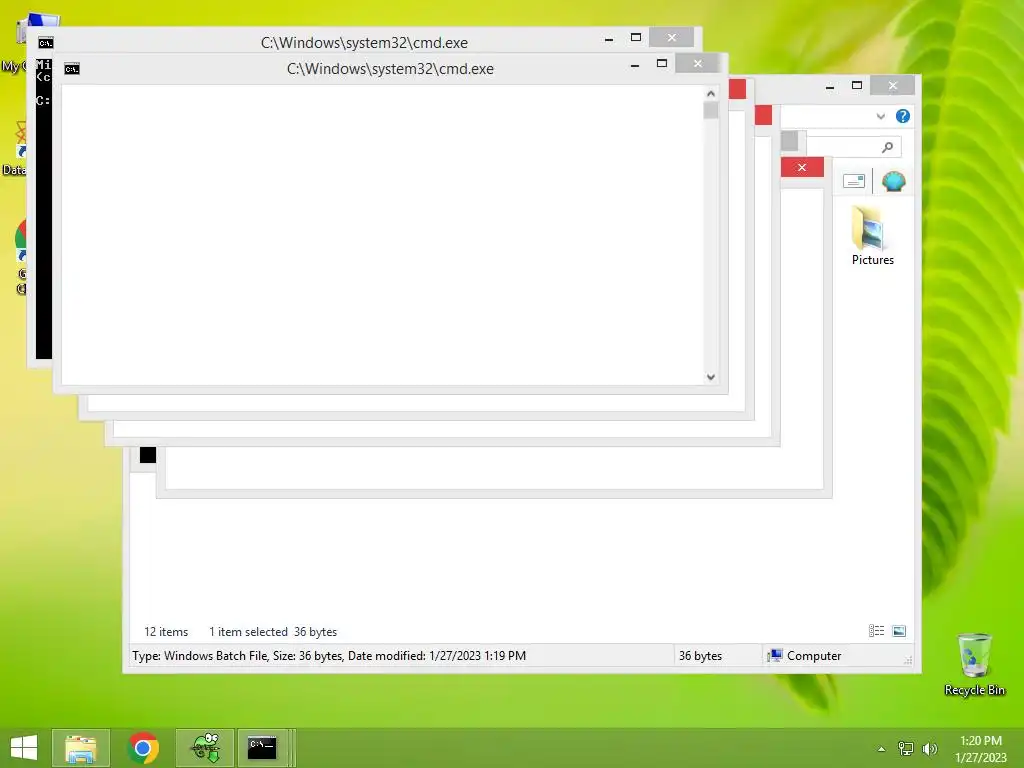
Task: Click the front cmd window's scroll up arrow
Action: coord(711,93)
